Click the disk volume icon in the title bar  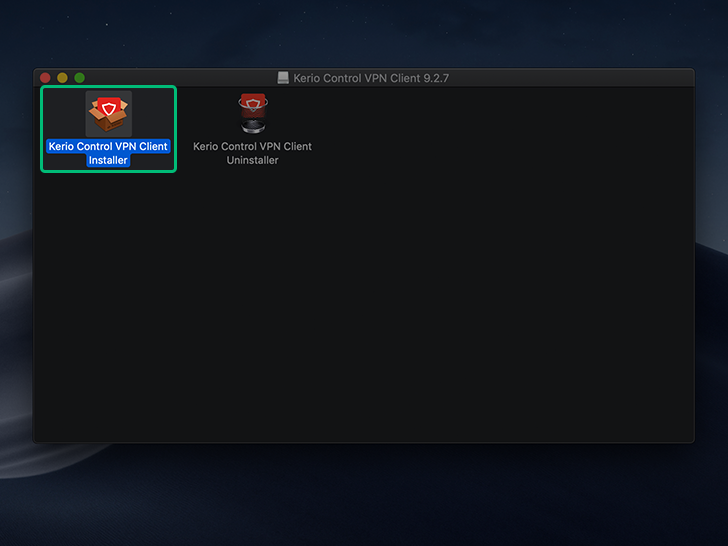[x=283, y=78]
